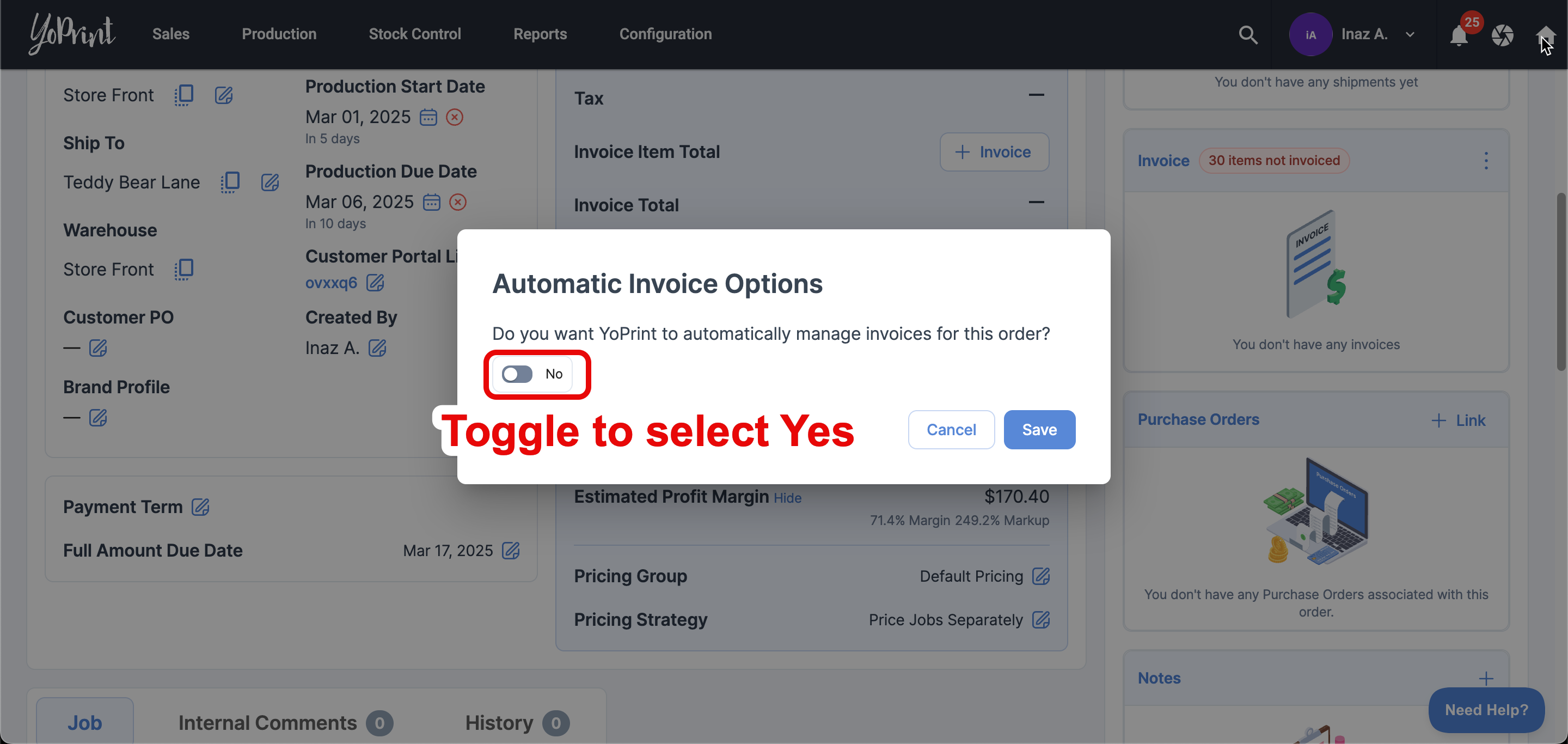This screenshot has height=744, width=1568.
Task: Add a note with the plus icon
Action: coord(1486,678)
